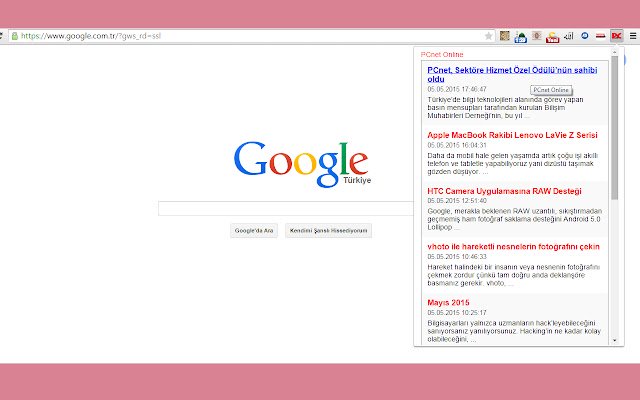Open the Mayıs 2015 article link

coord(448,303)
